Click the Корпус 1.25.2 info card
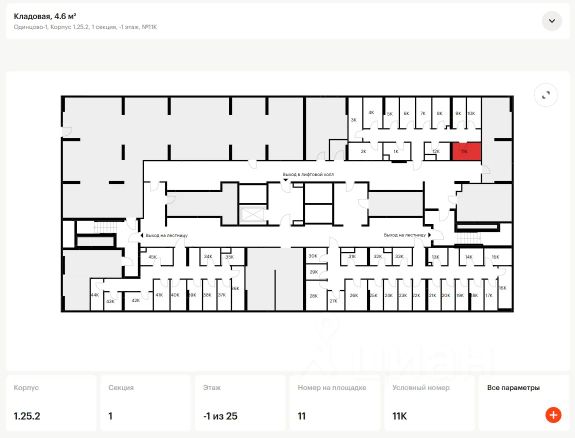 click(x=51, y=403)
